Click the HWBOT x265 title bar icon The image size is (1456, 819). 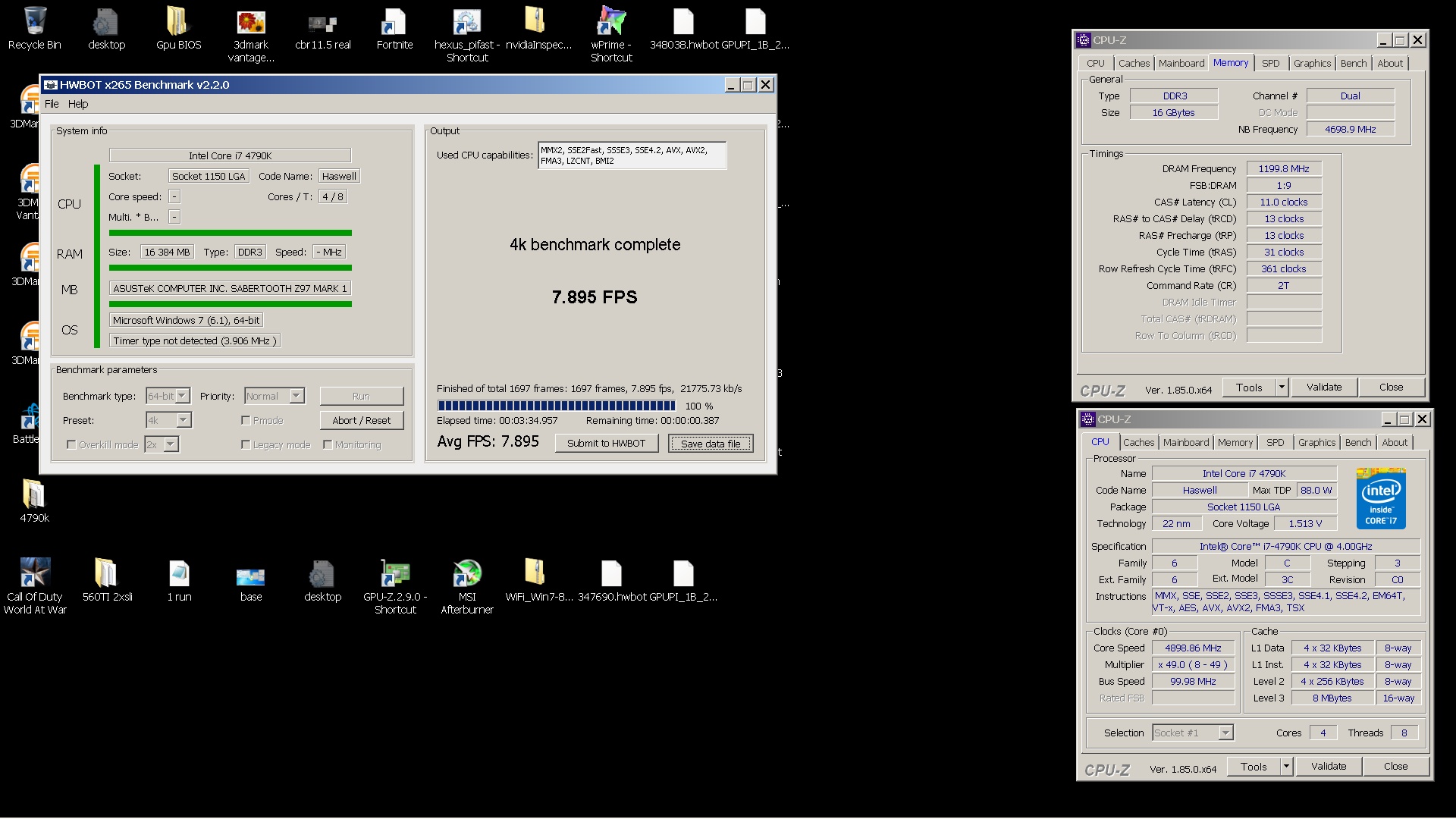click(x=50, y=85)
